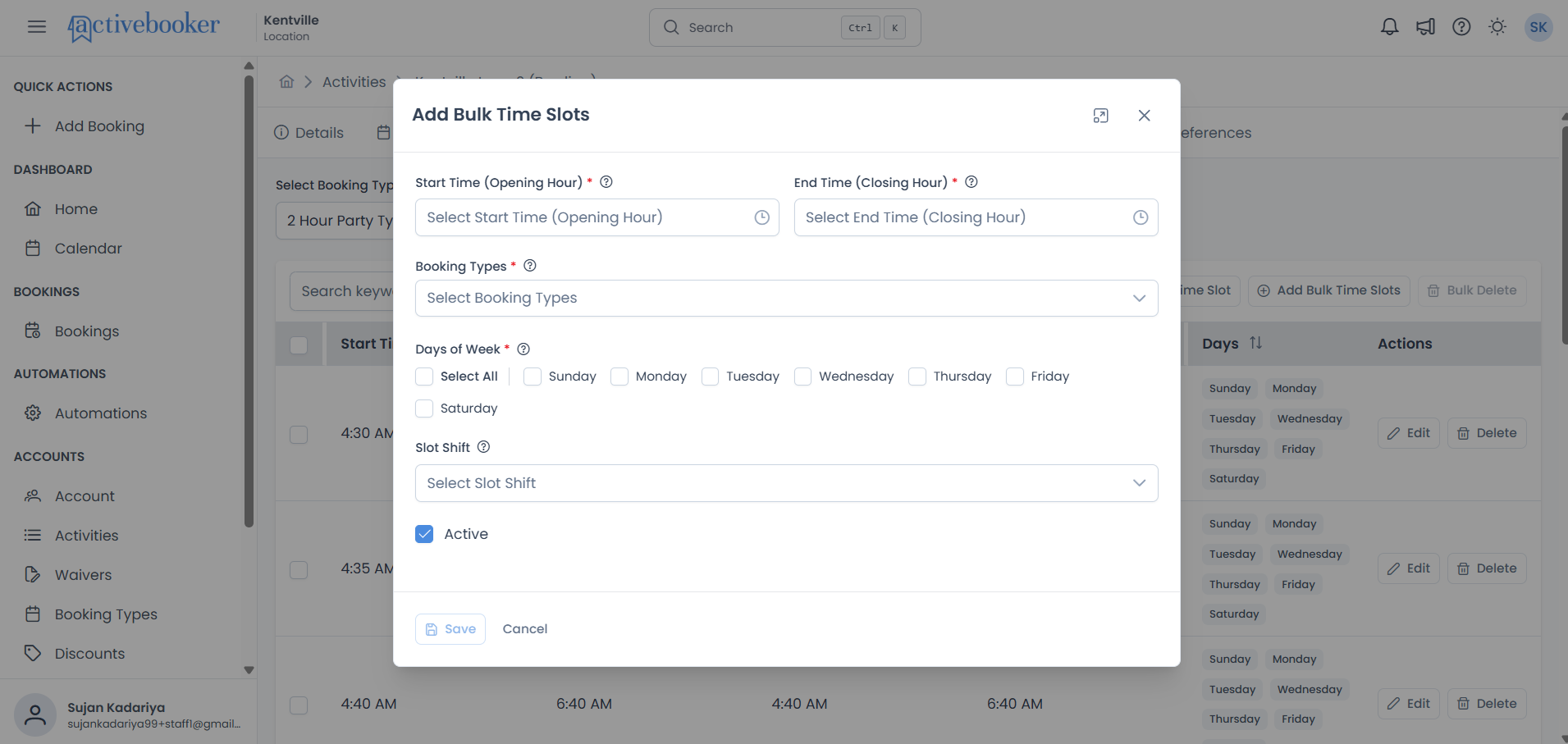Check the Sunday checkbox
Image resolution: width=1568 pixels, height=744 pixels.
[533, 377]
